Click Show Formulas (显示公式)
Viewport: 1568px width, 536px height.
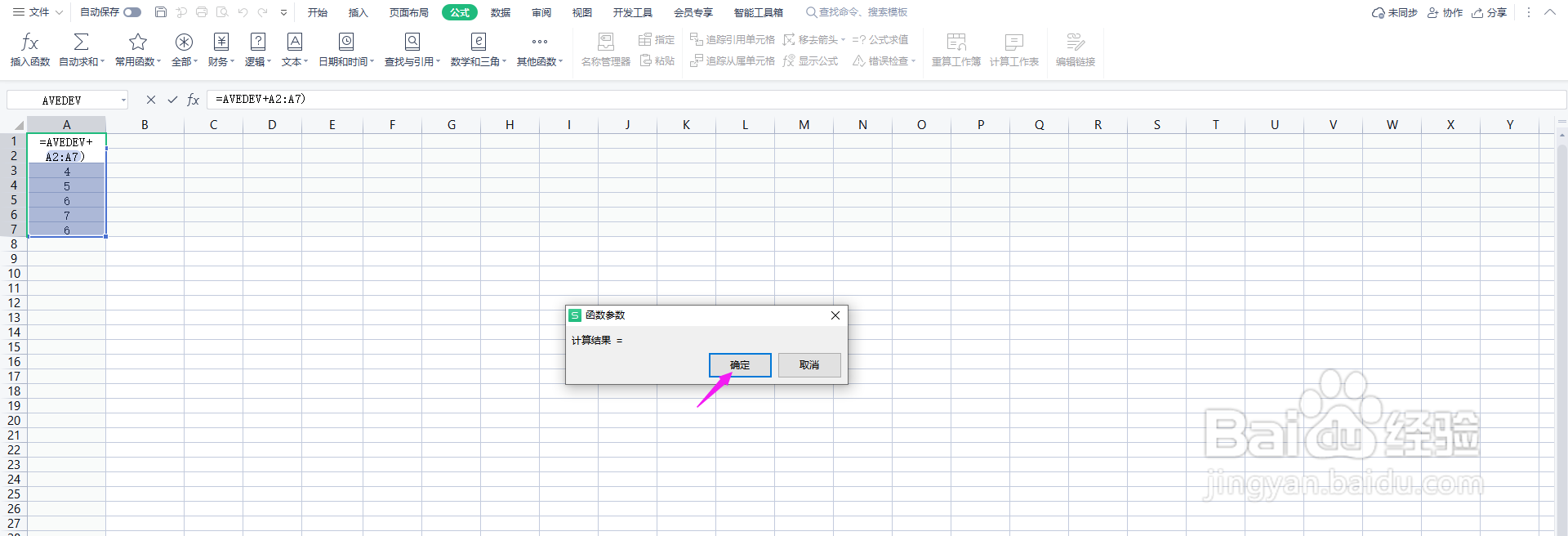pyautogui.click(x=811, y=60)
